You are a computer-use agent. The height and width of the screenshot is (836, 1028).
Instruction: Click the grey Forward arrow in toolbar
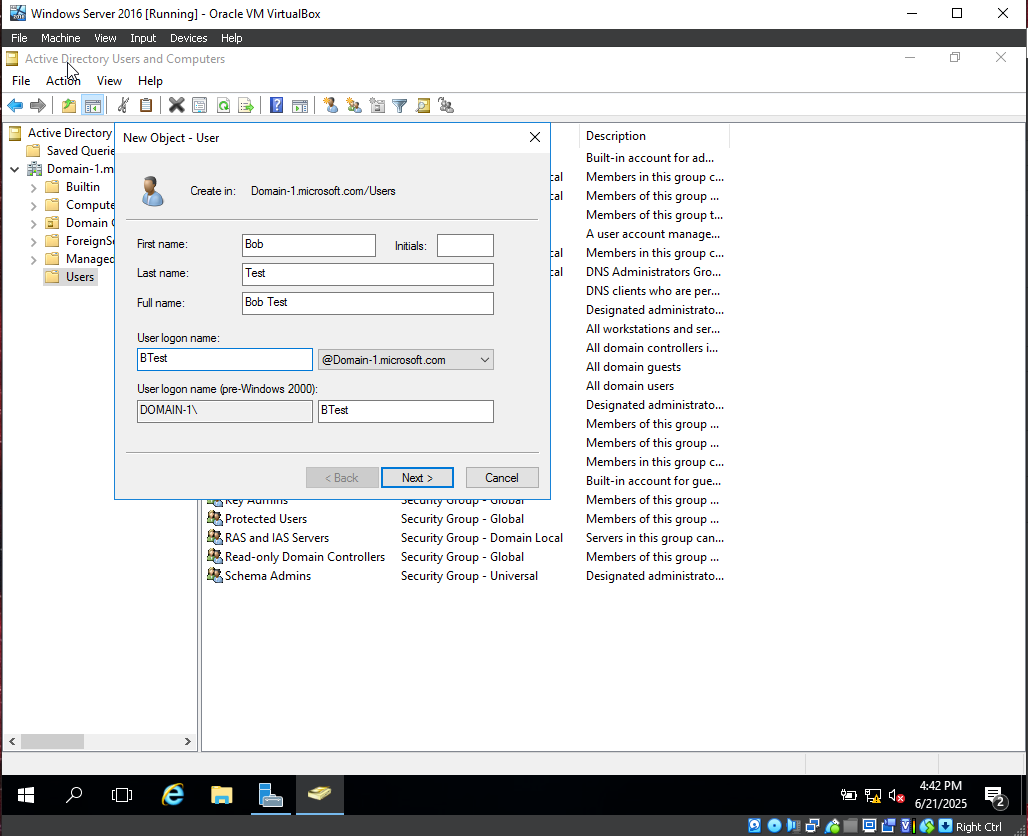pos(38,106)
